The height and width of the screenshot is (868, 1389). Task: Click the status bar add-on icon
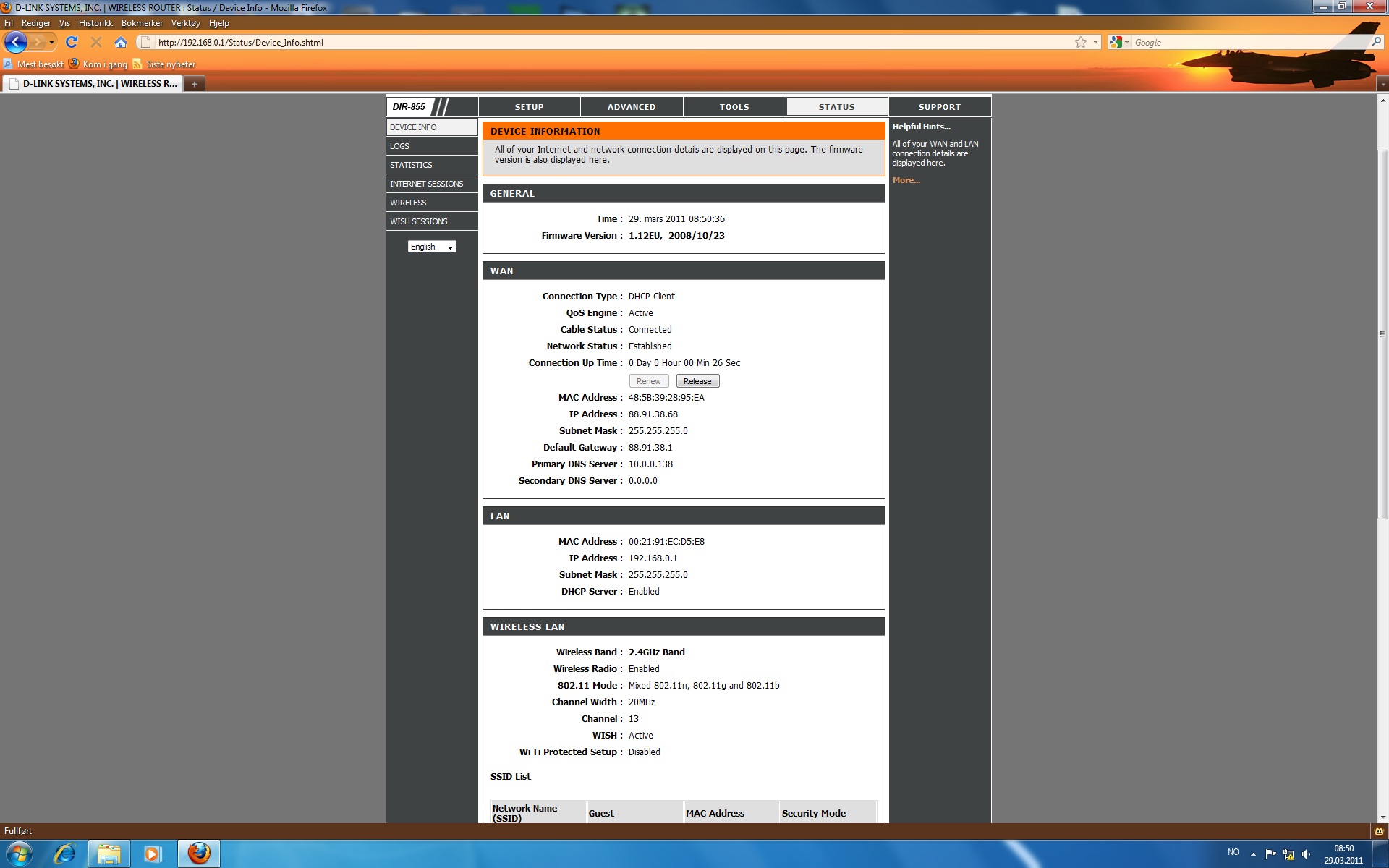pyautogui.click(x=1380, y=831)
